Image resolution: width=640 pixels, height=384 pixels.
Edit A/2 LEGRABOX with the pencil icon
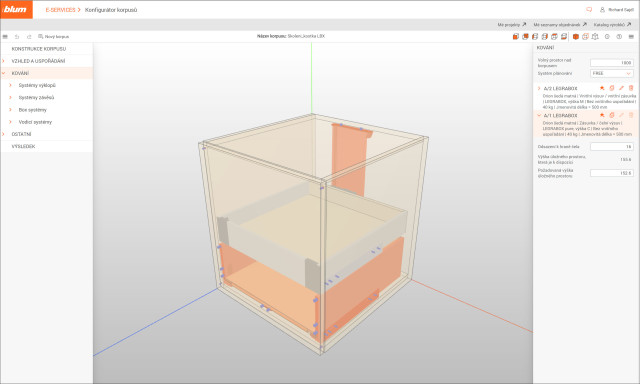click(x=621, y=88)
